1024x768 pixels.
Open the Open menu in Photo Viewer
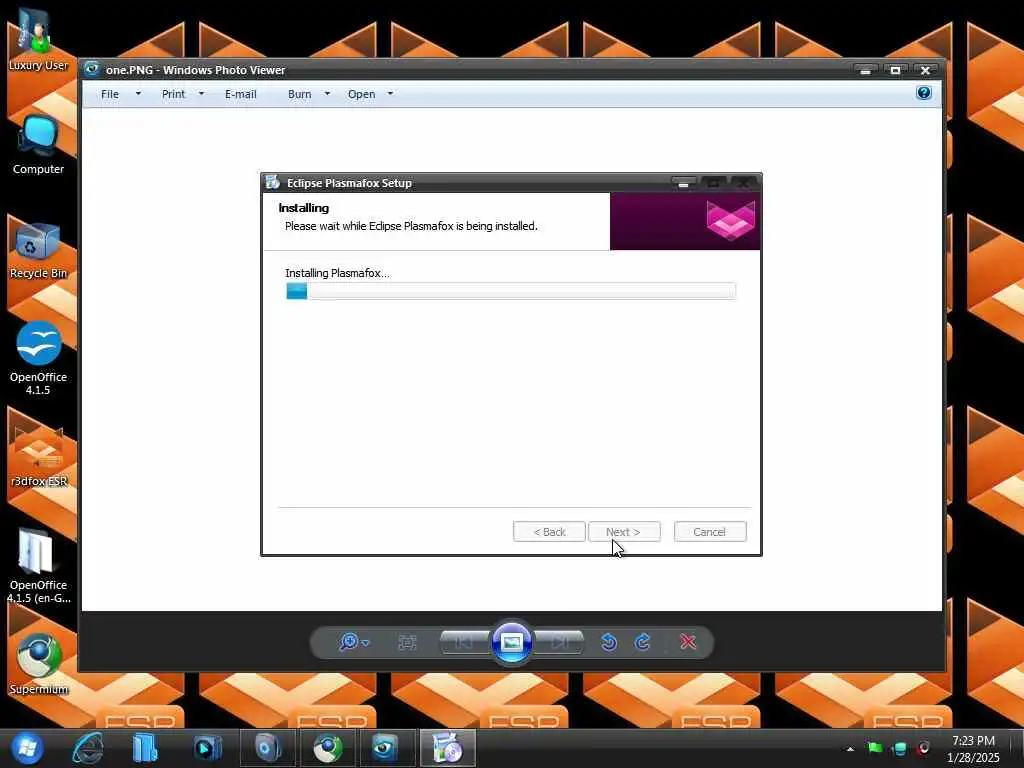pyautogui.click(x=361, y=94)
